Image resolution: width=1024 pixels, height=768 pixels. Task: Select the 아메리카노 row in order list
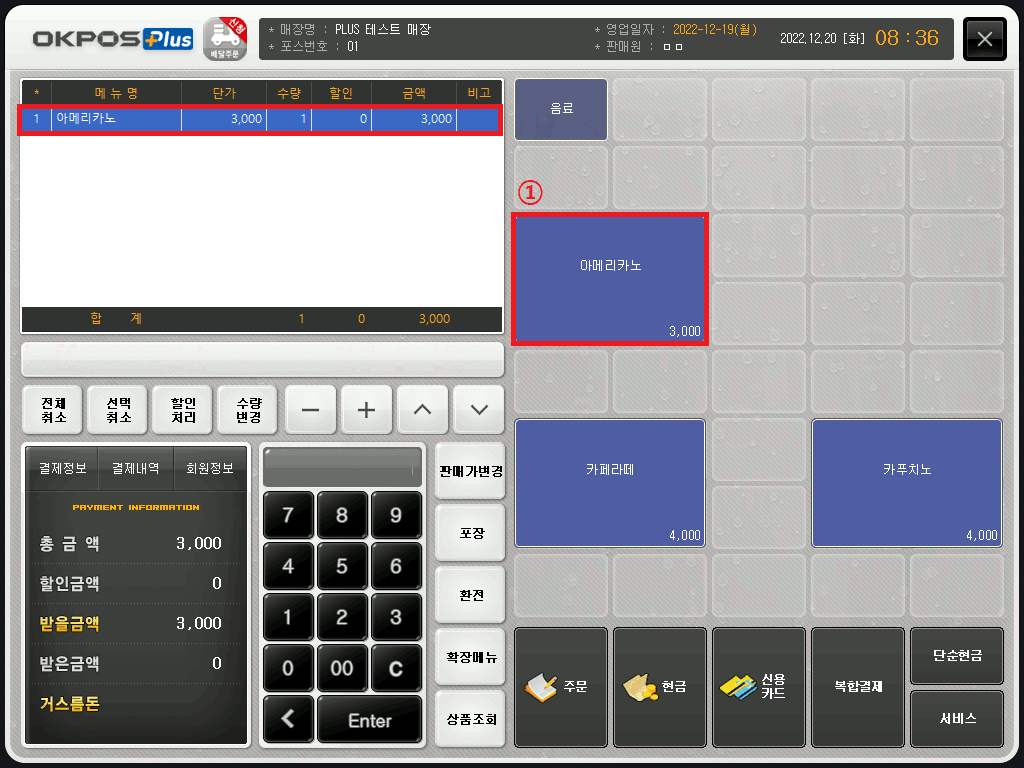point(260,119)
